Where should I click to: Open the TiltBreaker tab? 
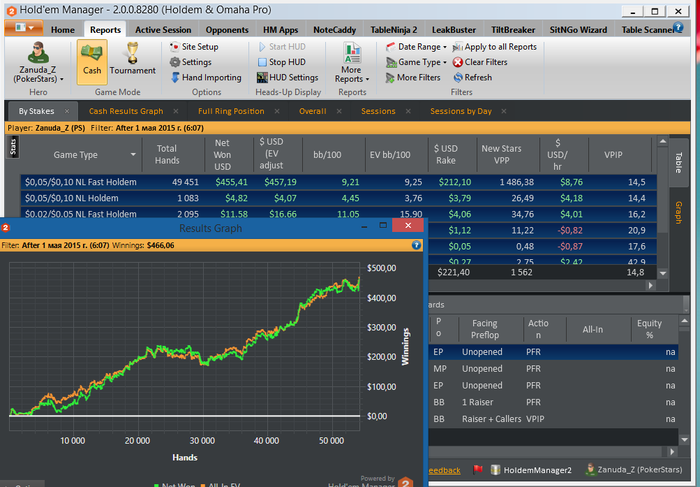coord(513,30)
